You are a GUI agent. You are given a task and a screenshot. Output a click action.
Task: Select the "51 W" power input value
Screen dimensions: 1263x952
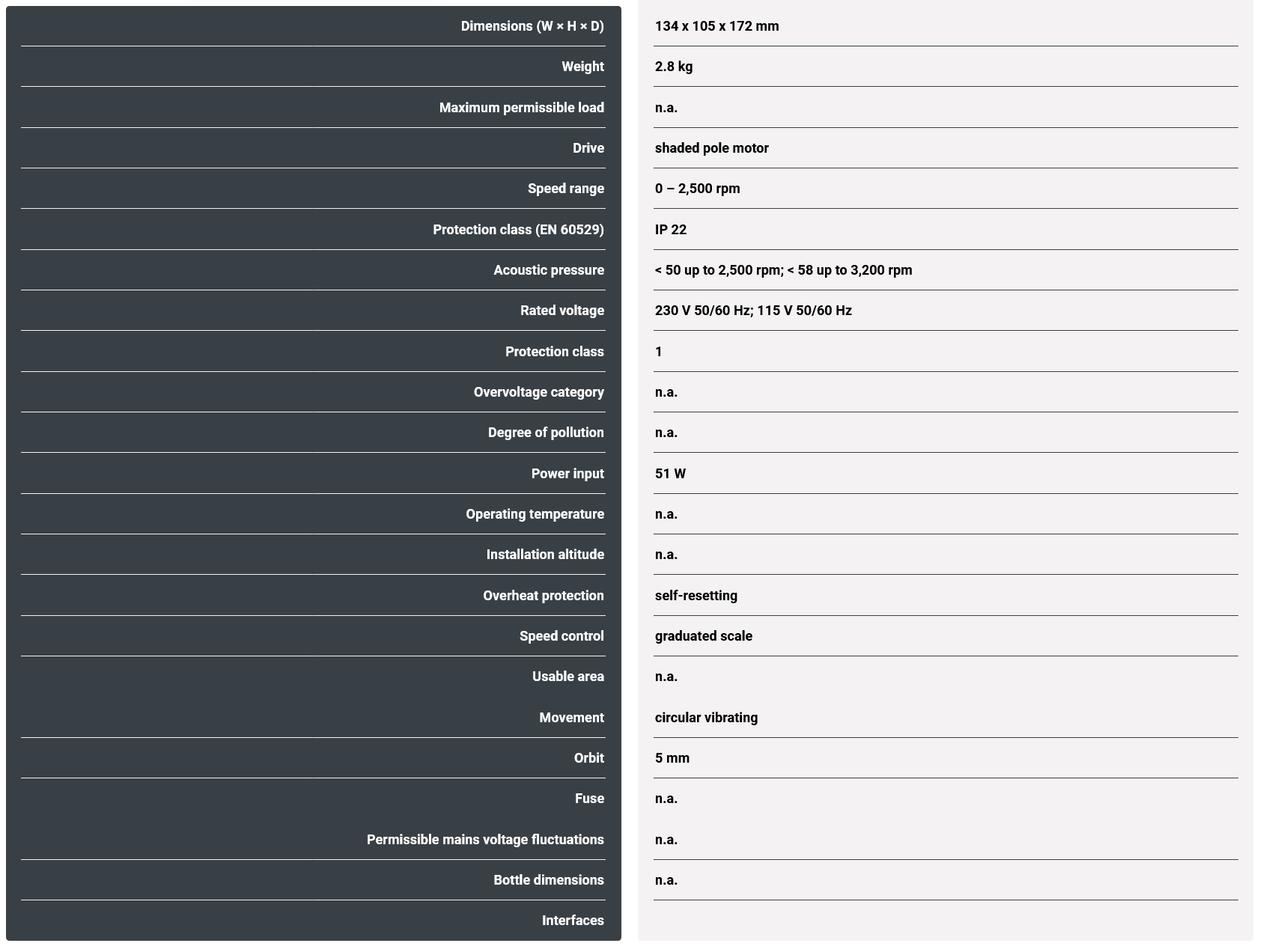point(670,474)
